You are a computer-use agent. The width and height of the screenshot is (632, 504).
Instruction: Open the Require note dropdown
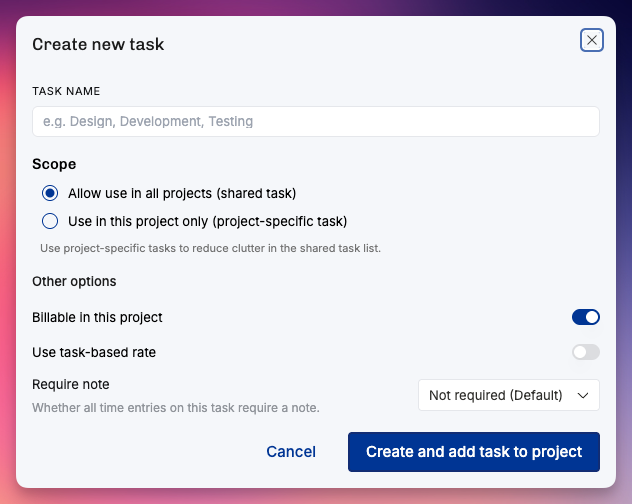[509, 395]
